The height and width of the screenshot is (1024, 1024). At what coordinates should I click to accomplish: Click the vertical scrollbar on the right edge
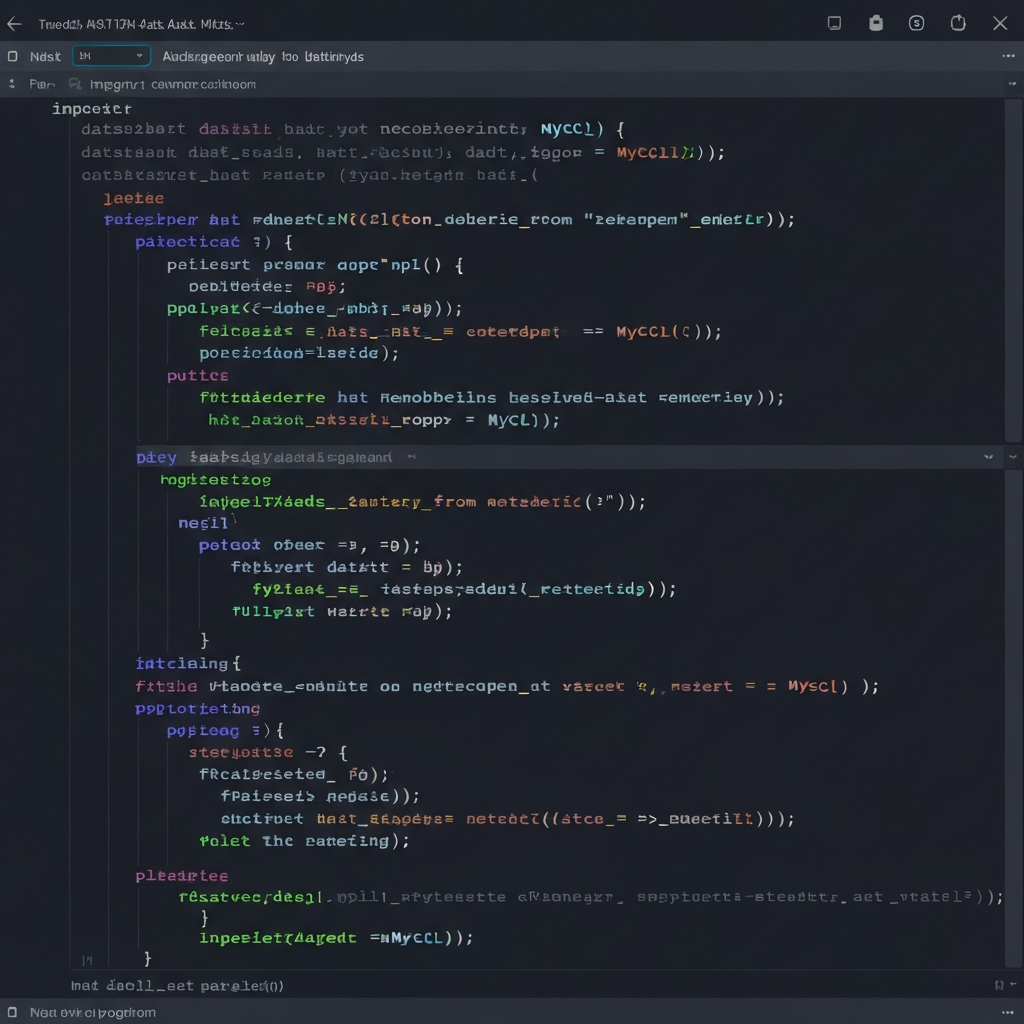point(1012,270)
